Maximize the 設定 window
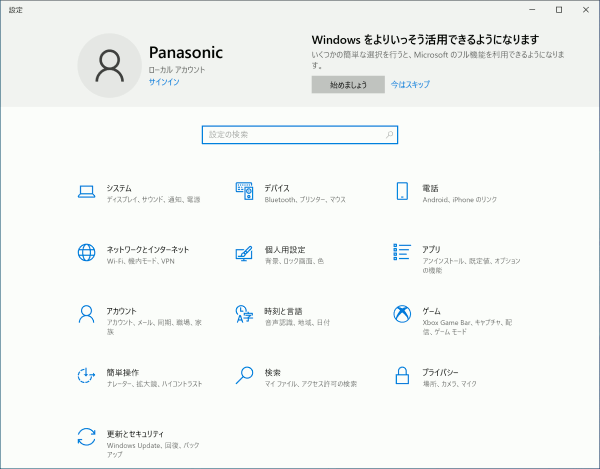 [x=559, y=10]
